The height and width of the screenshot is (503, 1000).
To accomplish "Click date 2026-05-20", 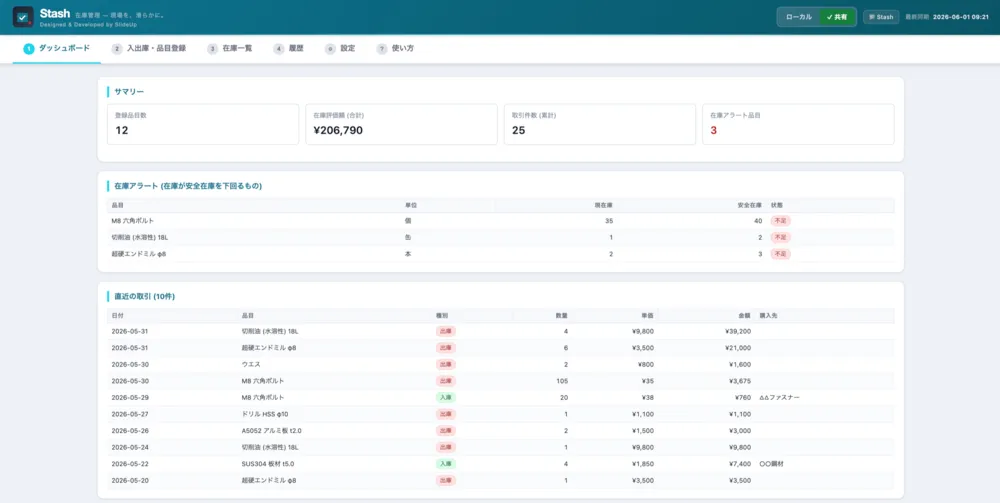I will pyautogui.click(x=130, y=480).
